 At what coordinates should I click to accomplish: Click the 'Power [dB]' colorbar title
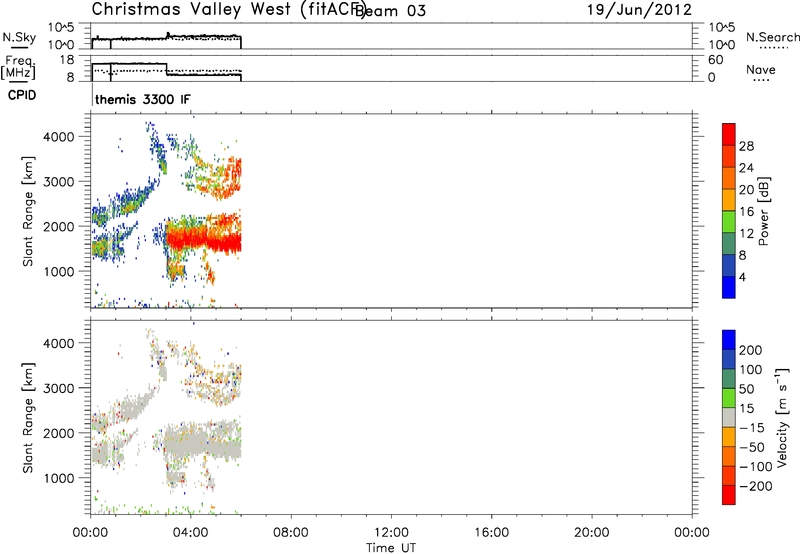coord(763,211)
